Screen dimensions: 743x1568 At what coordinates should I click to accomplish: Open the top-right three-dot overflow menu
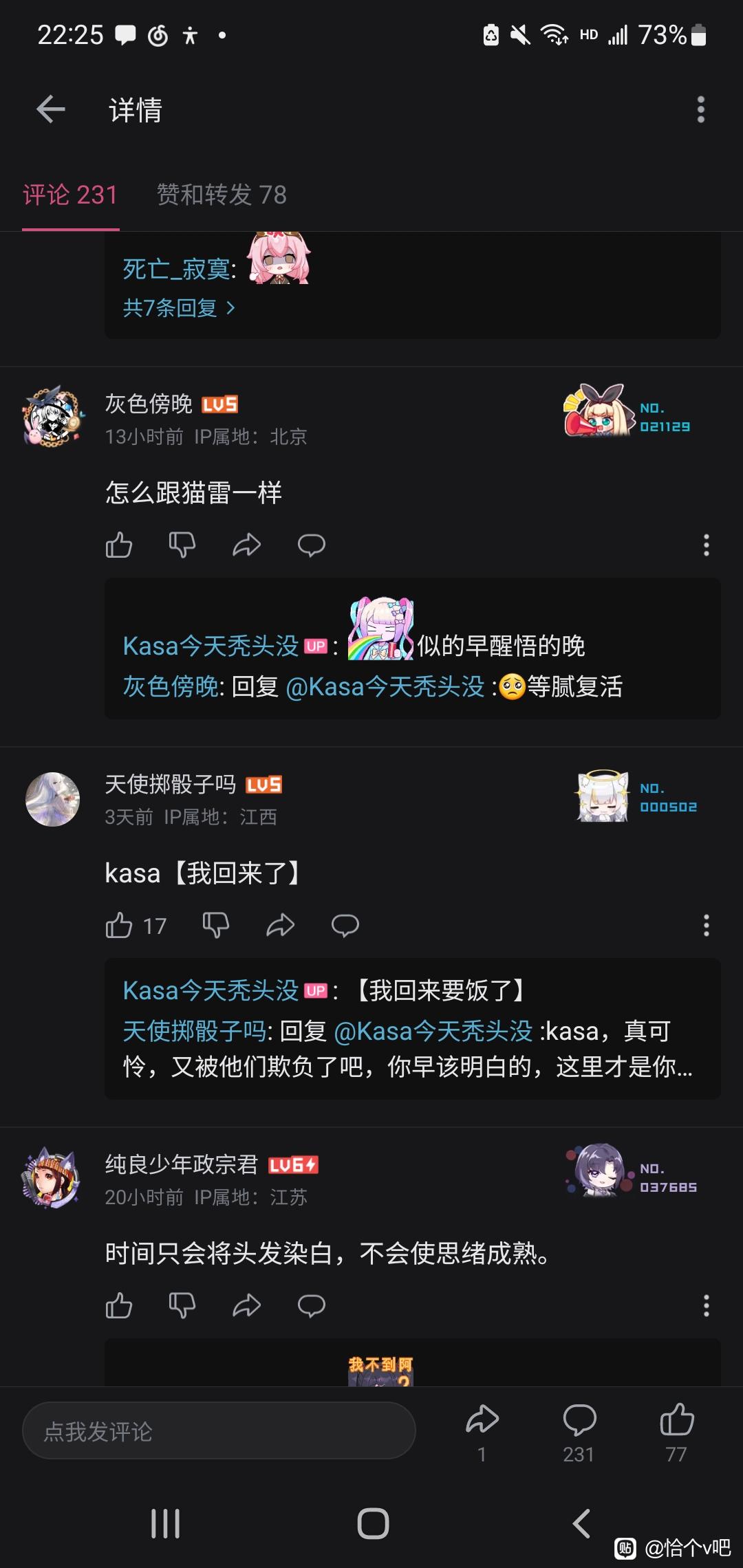[700, 109]
